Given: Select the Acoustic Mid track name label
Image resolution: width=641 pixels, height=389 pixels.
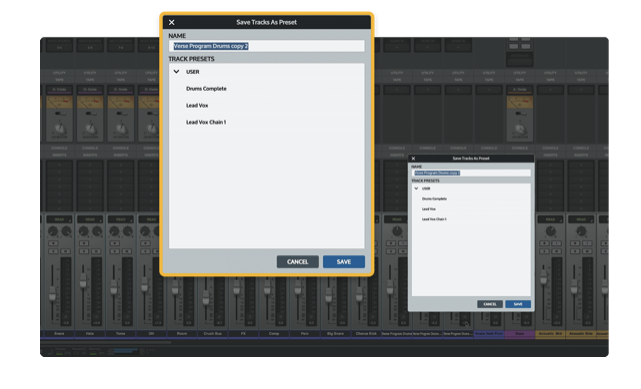Looking at the screenshot, I should [x=550, y=334].
